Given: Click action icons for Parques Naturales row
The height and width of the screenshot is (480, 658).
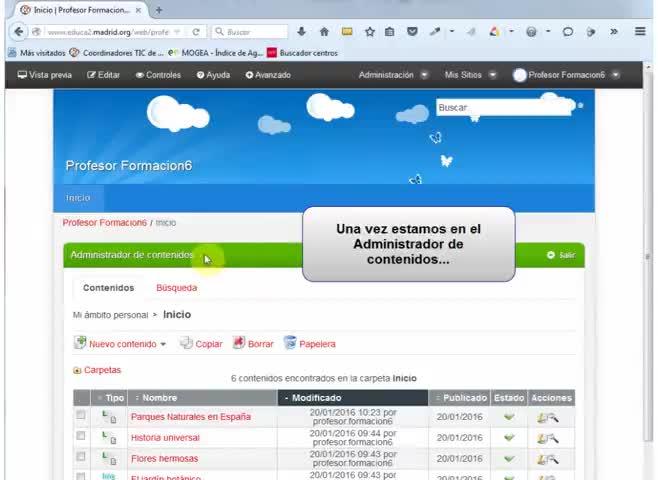Looking at the screenshot, I should pos(548,417).
